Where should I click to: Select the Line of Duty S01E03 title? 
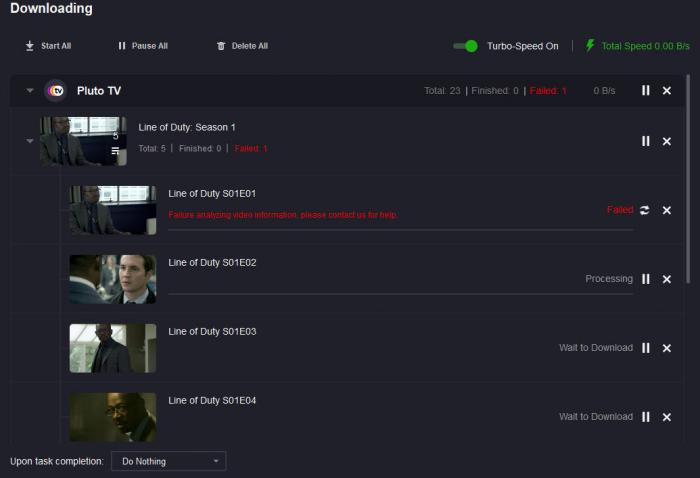(212, 332)
